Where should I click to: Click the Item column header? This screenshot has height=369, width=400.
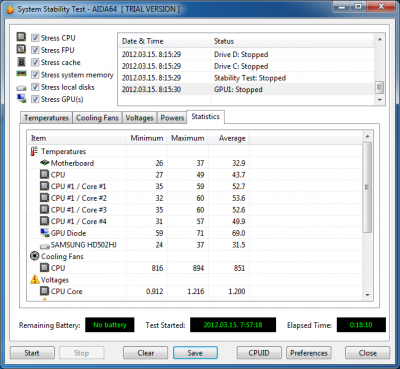[77, 138]
